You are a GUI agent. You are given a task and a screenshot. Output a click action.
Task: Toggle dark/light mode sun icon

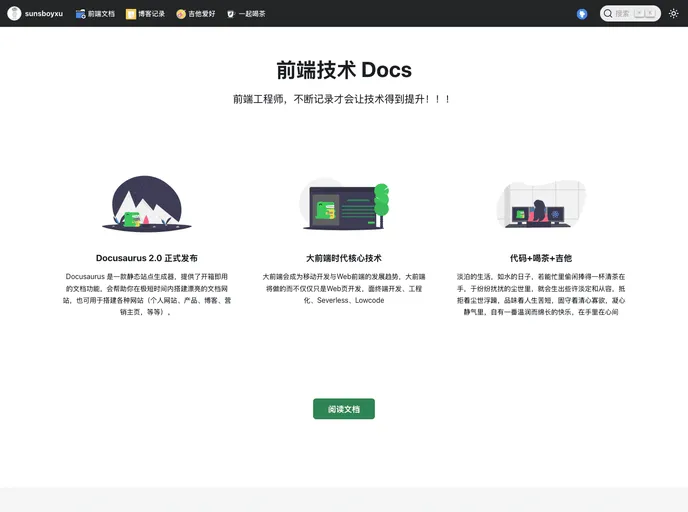click(x=674, y=14)
